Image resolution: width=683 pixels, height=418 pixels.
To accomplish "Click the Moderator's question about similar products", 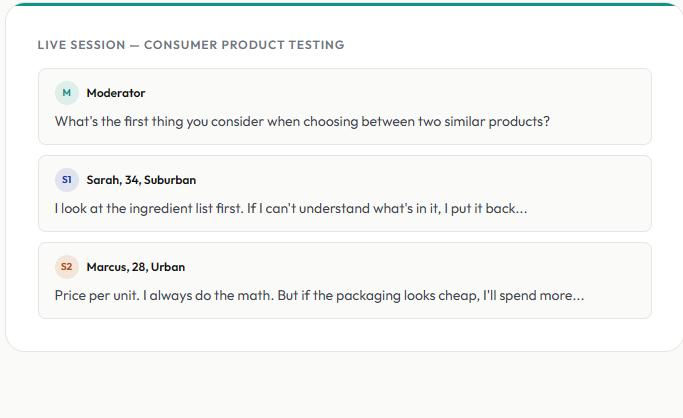I will tap(302, 122).
